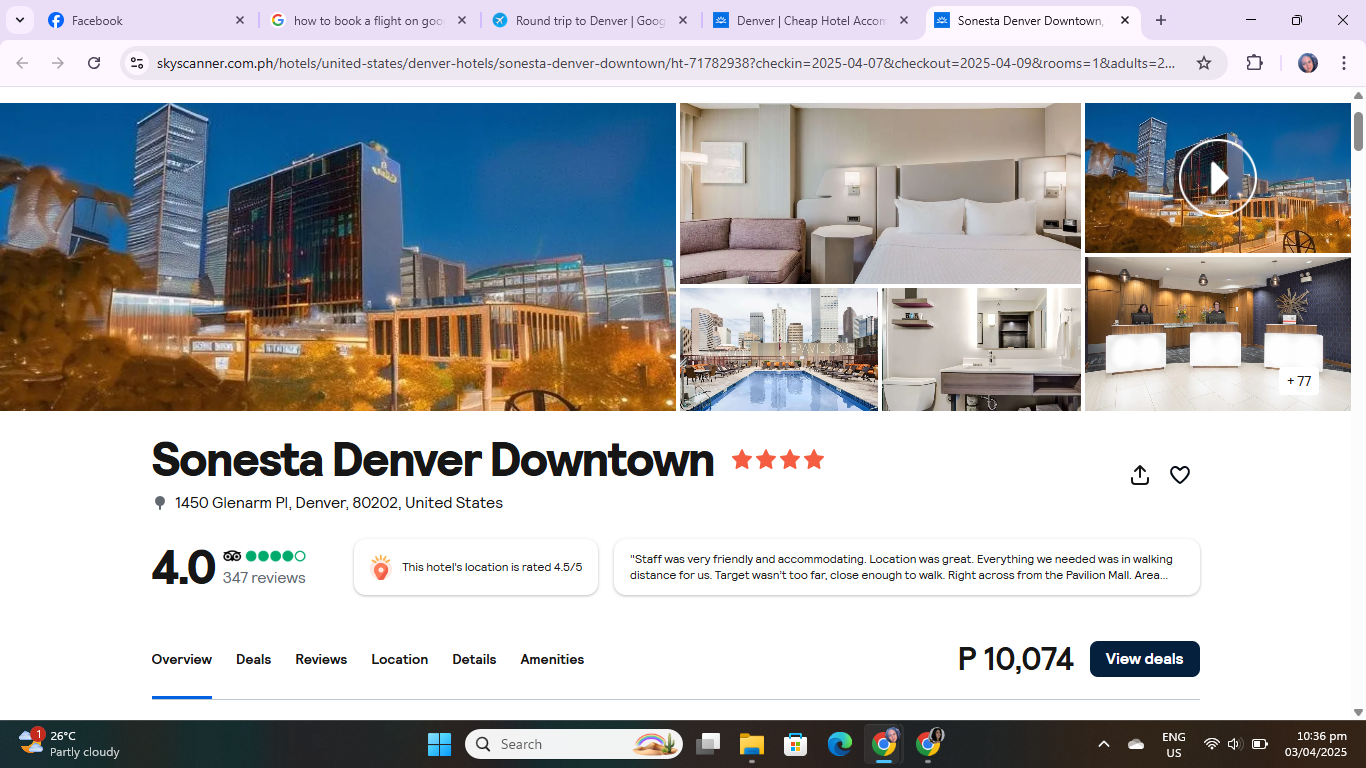1366x768 pixels.
Task: Switch to the Location tab
Action: 400,659
